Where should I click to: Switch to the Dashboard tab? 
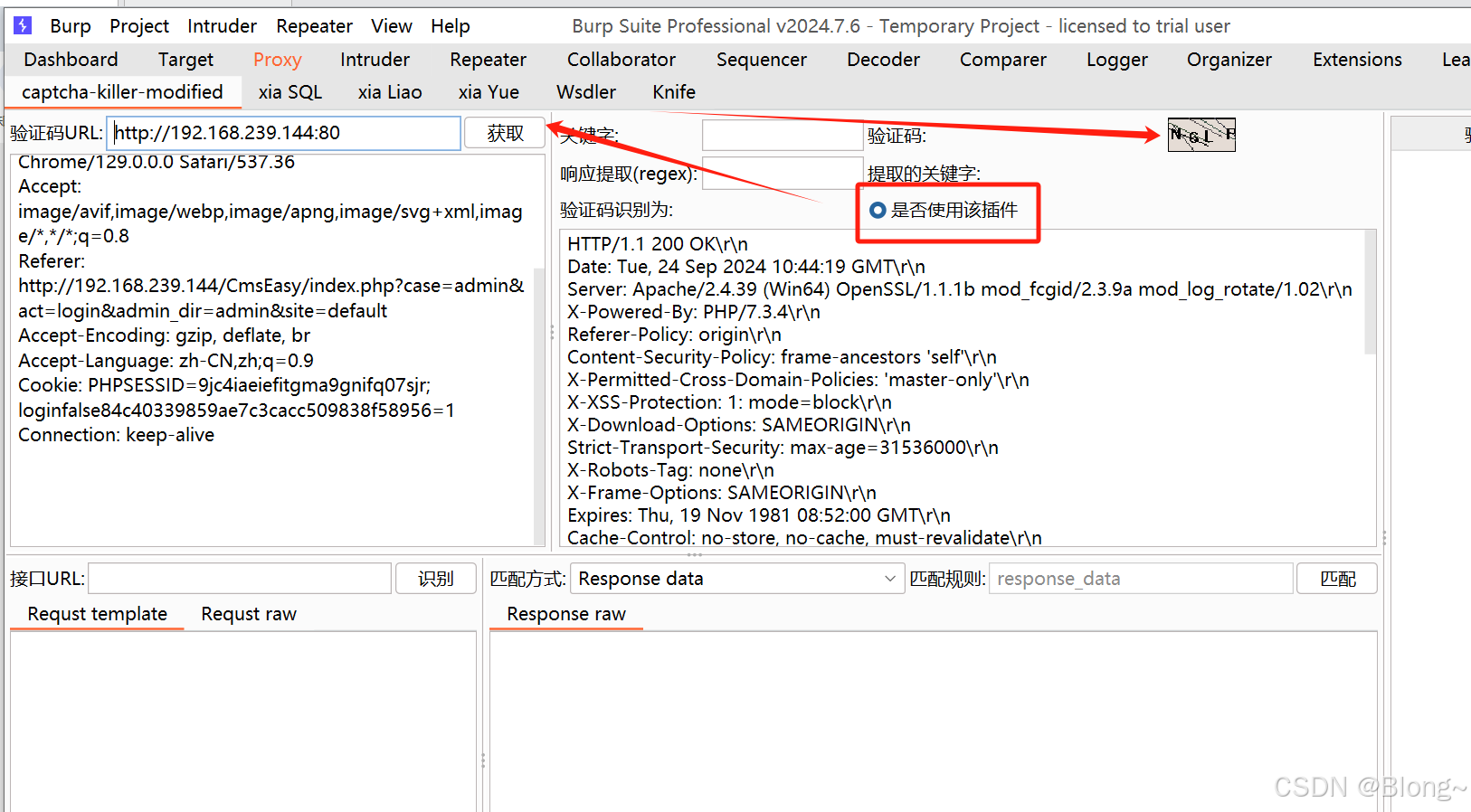71,60
